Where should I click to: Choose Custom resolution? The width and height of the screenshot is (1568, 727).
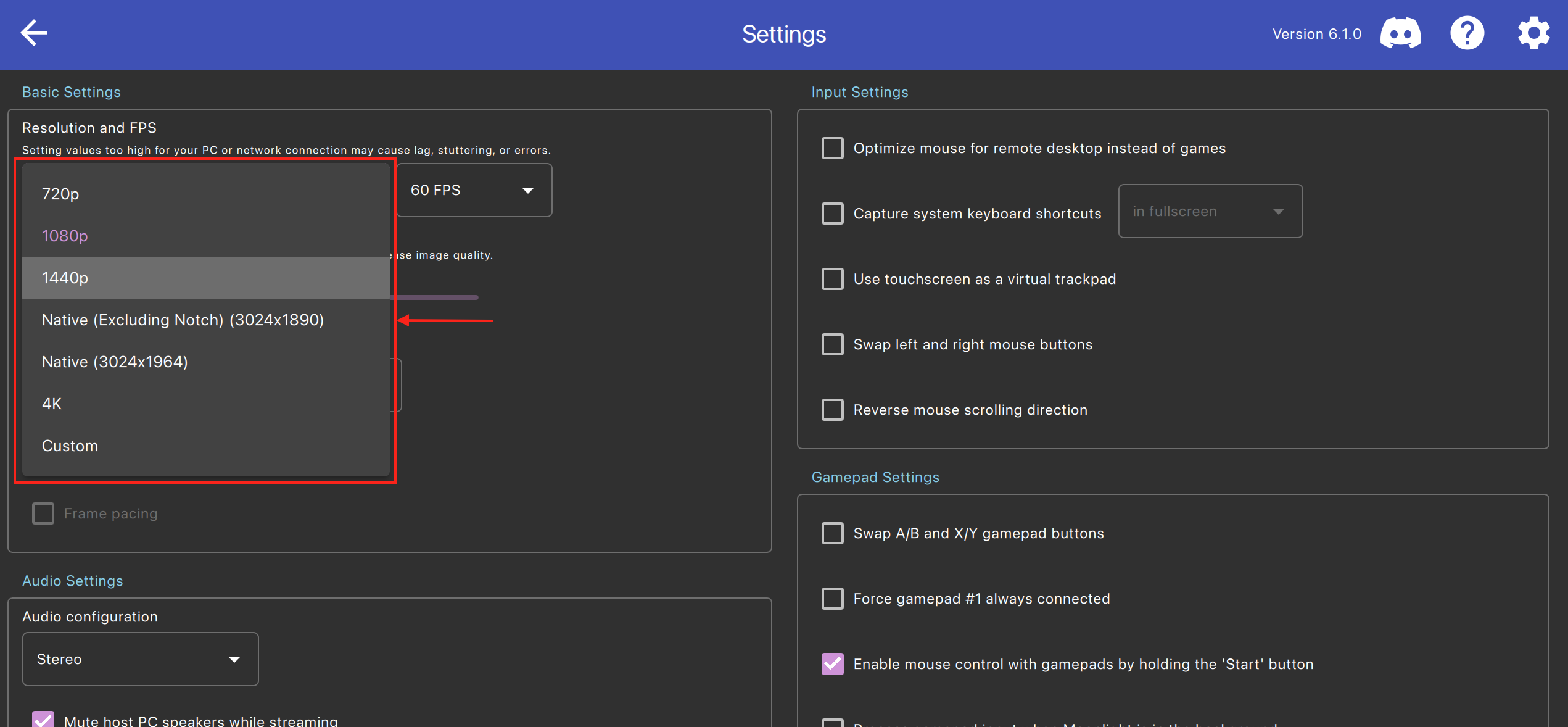tap(70, 446)
